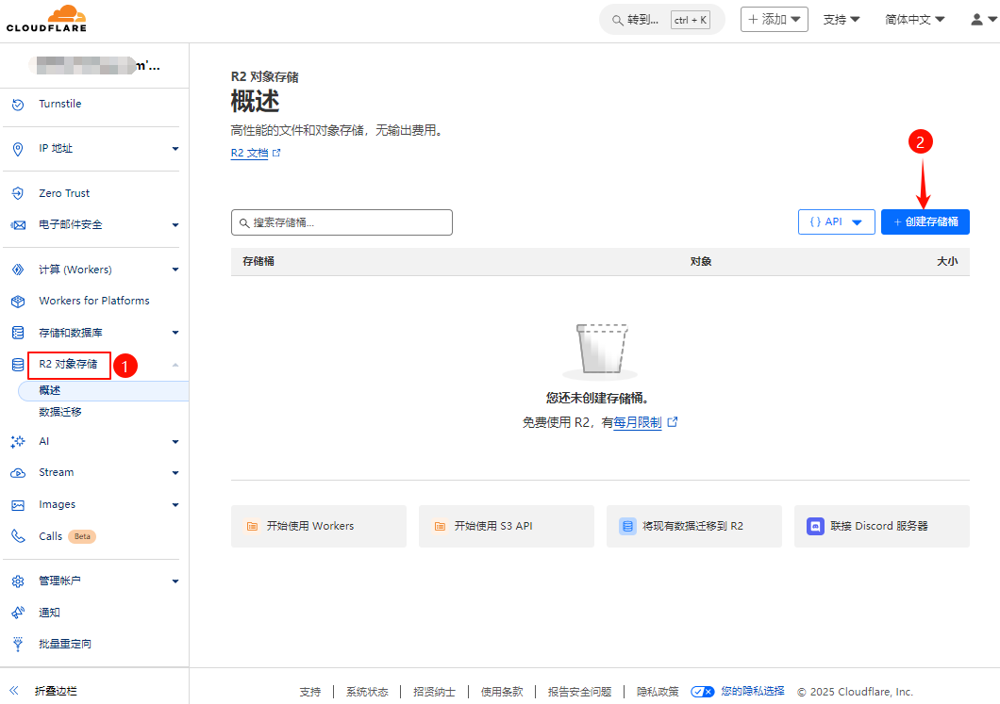This screenshot has width=1000, height=704.
Task: Open the 开始使用 S3 API card
Action: pos(512,526)
